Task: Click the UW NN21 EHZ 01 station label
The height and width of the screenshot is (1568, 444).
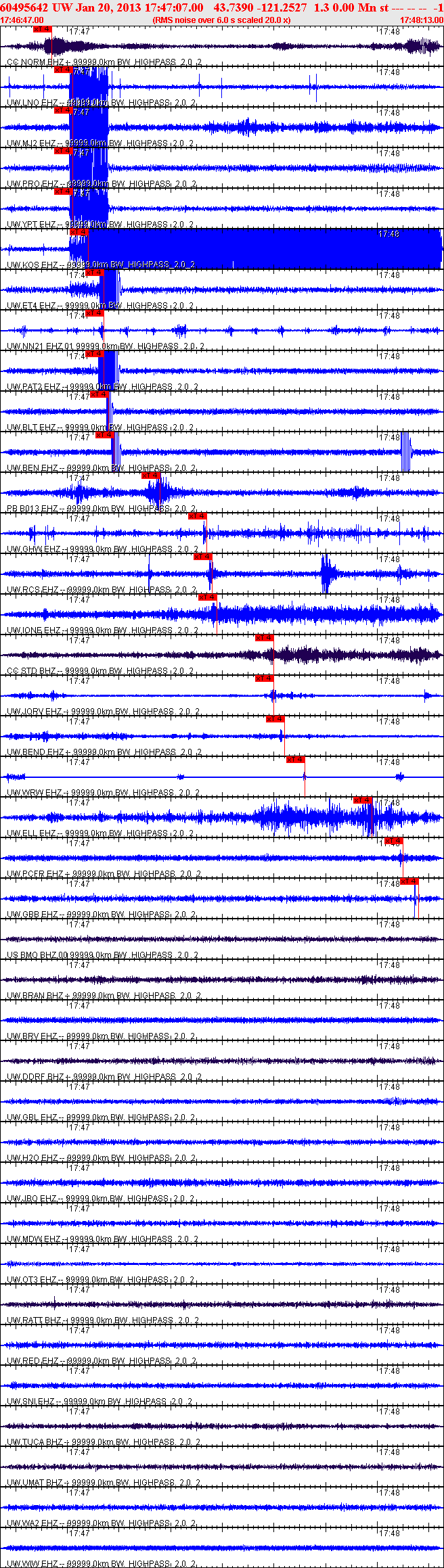Action: (105, 346)
